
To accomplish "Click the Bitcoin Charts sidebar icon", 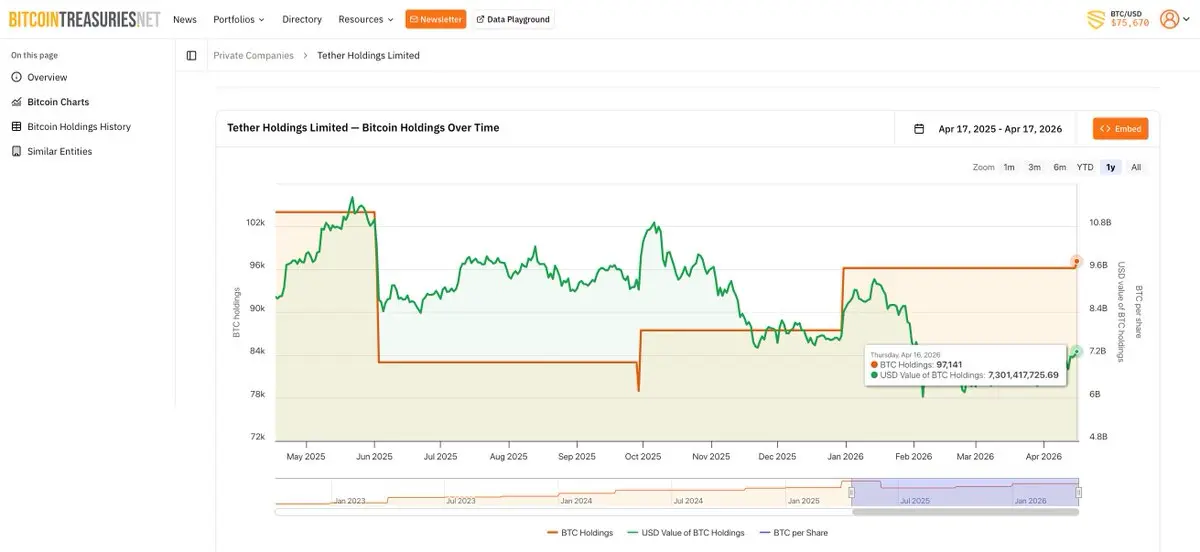I will click(16, 102).
